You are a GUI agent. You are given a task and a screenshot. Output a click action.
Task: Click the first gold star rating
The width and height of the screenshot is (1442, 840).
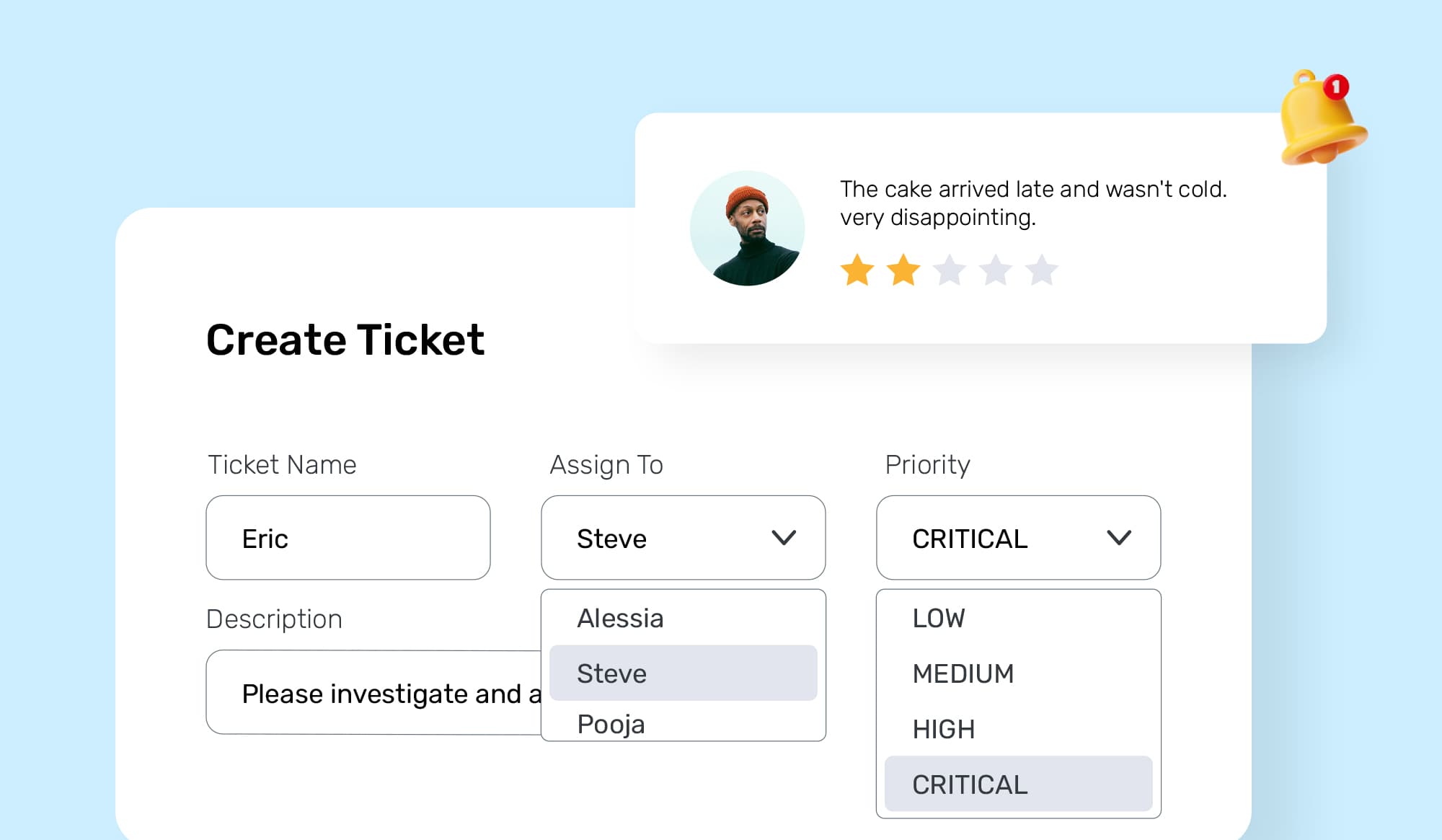857,270
